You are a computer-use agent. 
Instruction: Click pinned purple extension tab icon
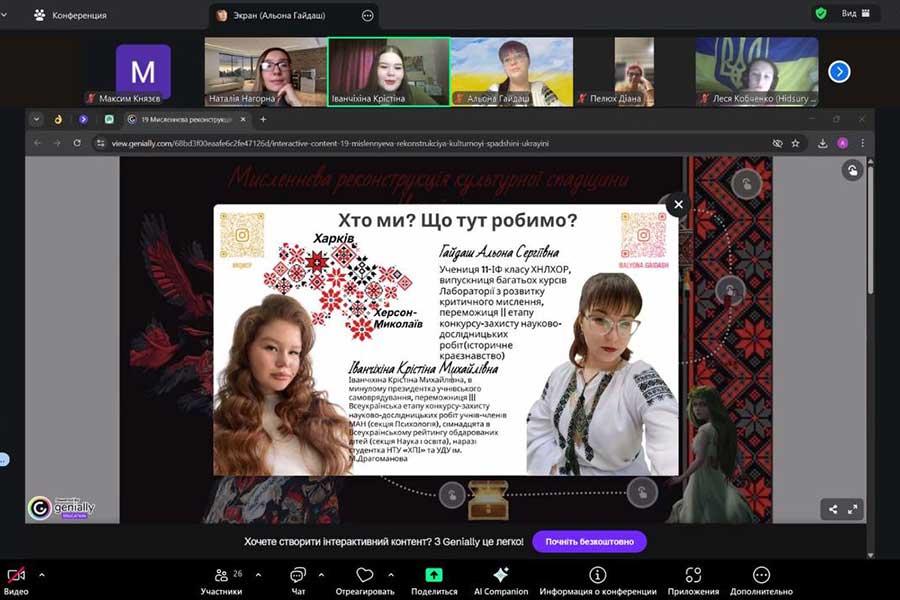coord(84,119)
